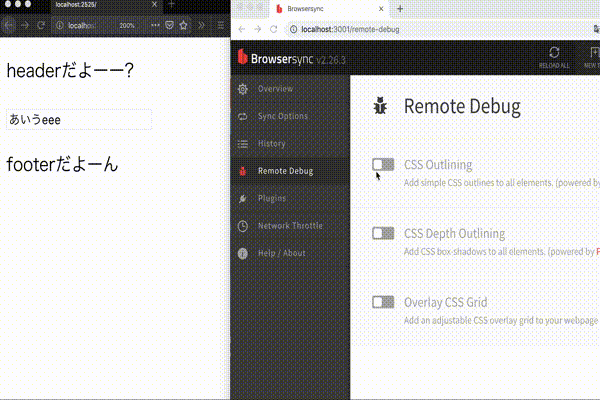600x400 pixels.
Task: Click the CSS Outlining label
Action: tap(438, 165)
